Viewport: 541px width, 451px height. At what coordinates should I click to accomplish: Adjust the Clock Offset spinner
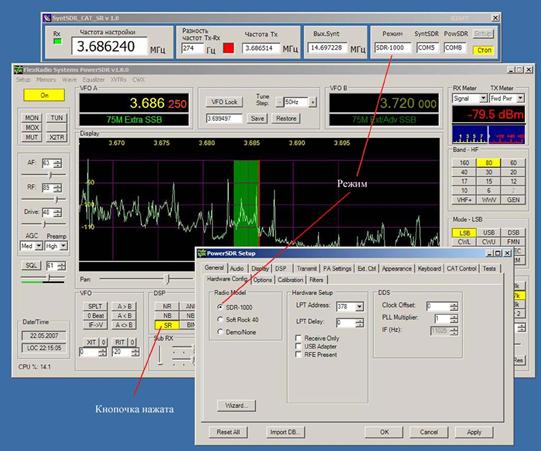(454, 306)
